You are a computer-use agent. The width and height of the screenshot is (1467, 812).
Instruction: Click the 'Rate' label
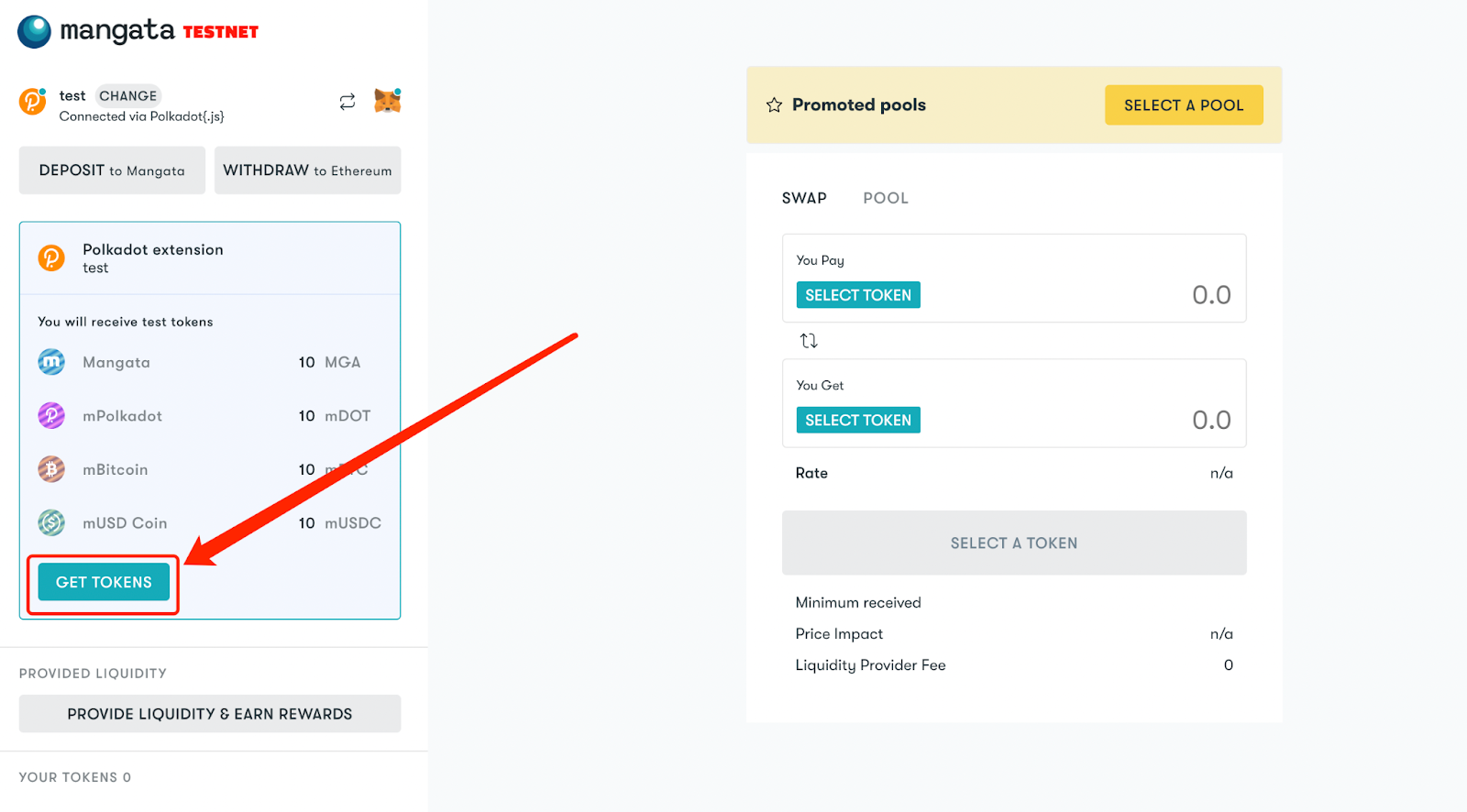(x=811, y=473)
